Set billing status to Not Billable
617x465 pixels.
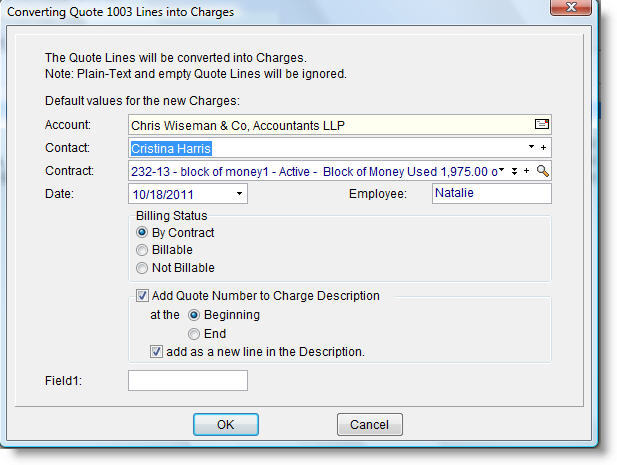pos(143,268)
